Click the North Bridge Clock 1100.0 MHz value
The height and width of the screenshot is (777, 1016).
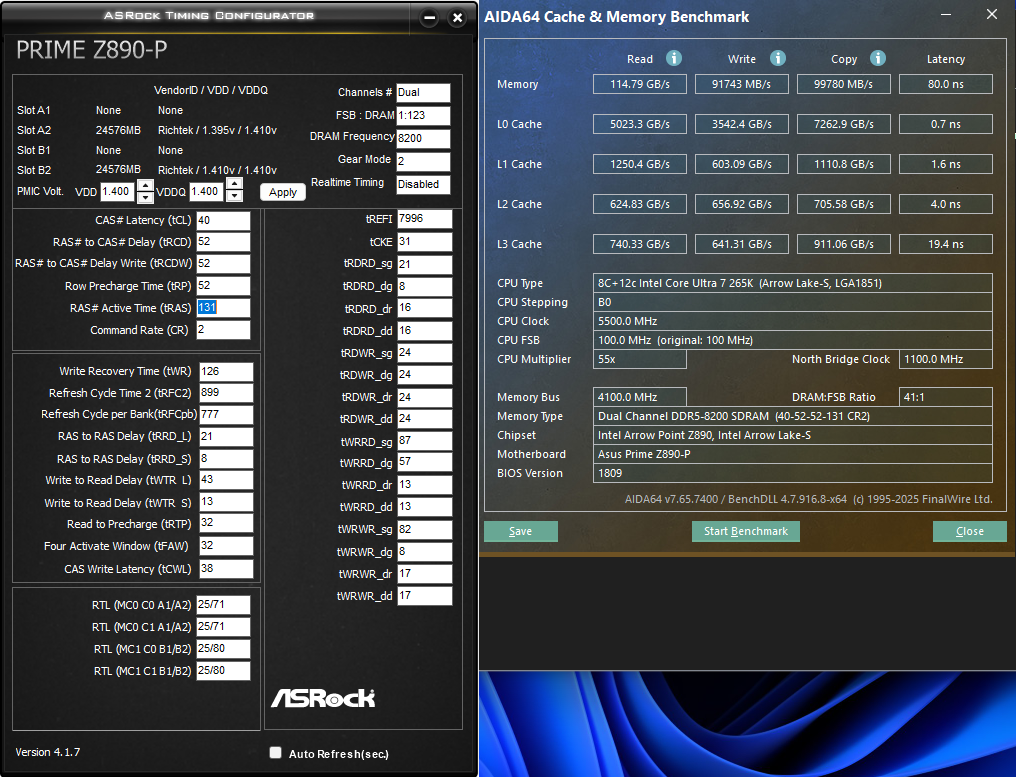945,359
